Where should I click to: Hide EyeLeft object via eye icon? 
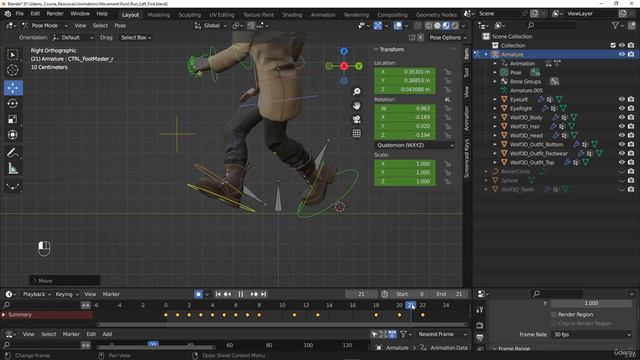(x=622, y=99)
